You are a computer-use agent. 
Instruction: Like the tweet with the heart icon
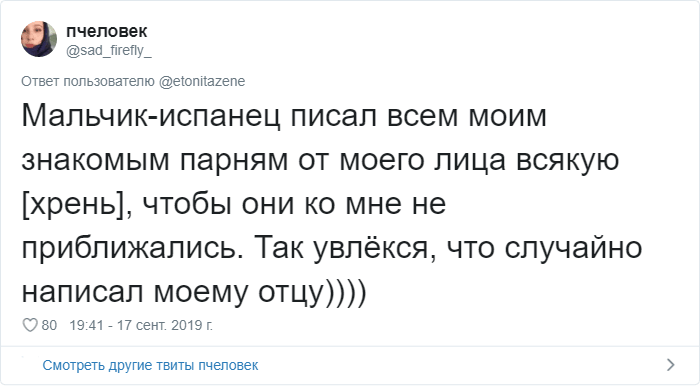click(30, 325)
